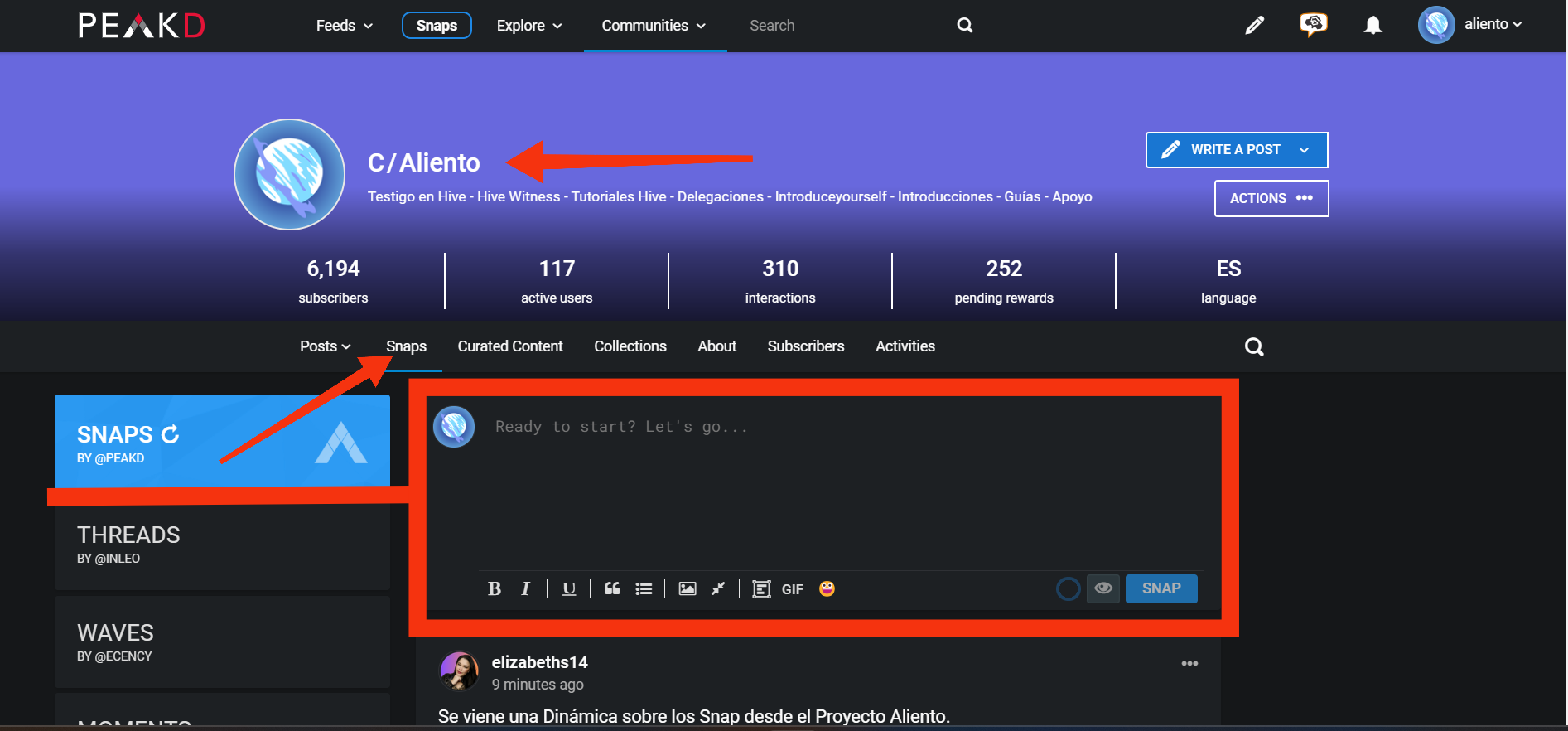
Task: Open the GIF picker
Action: (793, 589)
